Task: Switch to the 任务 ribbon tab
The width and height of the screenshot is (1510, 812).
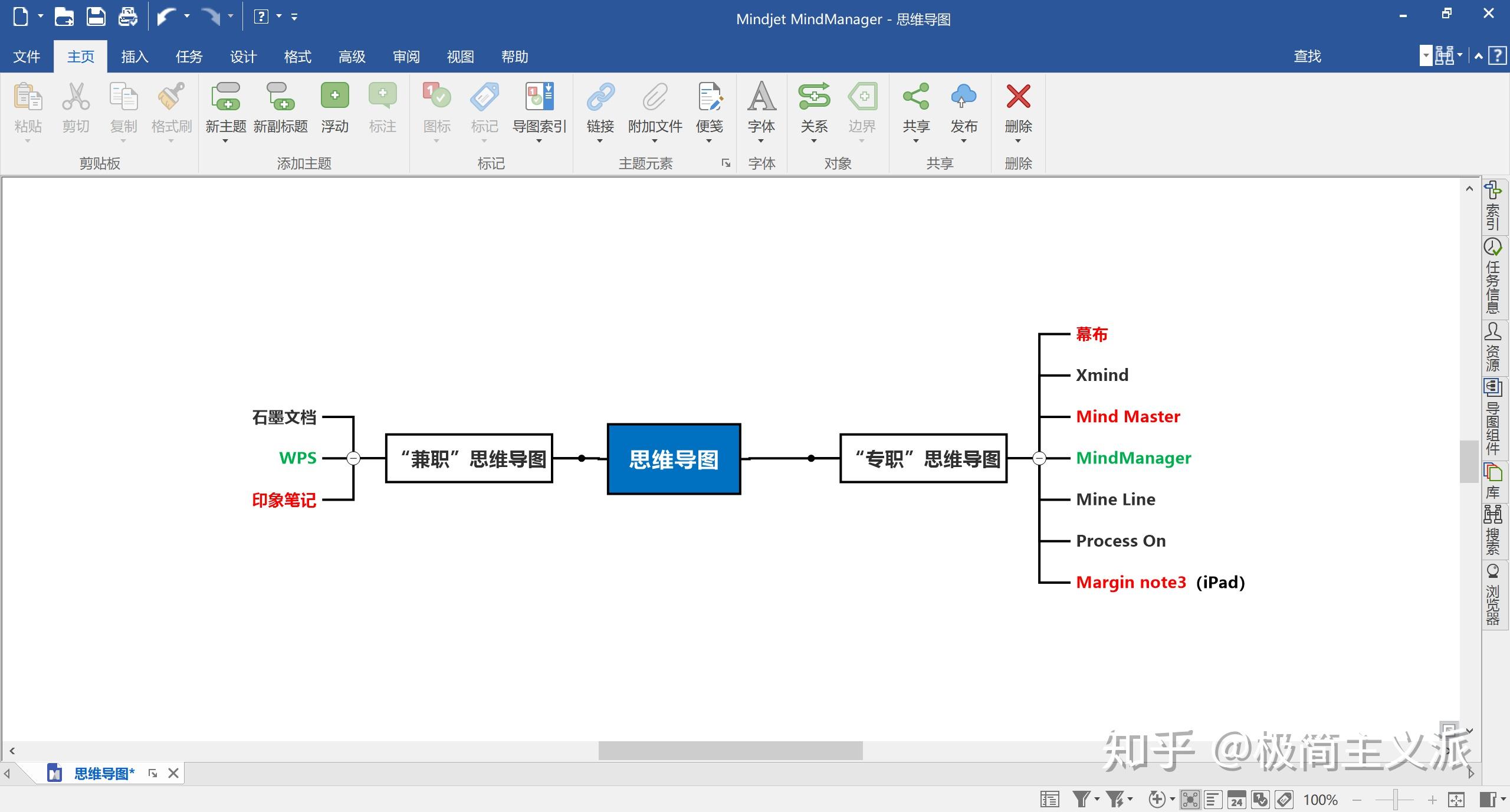Action: [x=189, y=57]
